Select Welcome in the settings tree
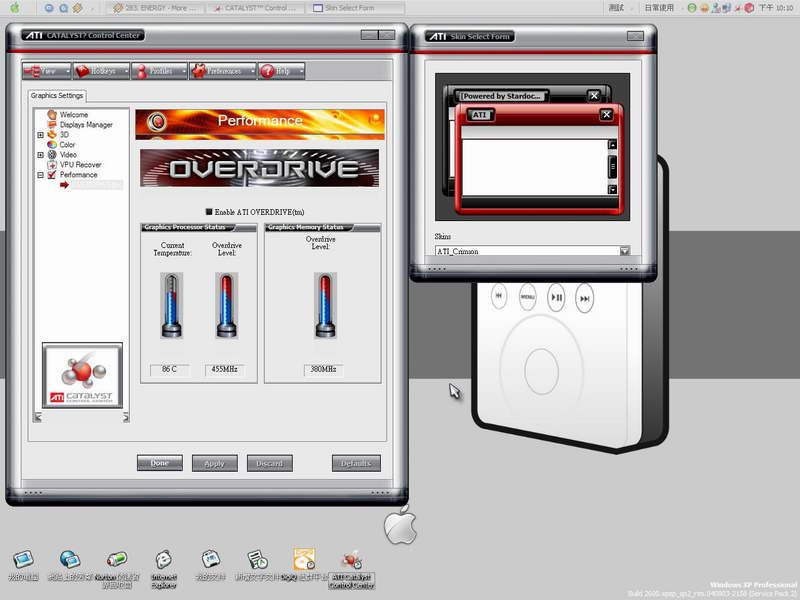 coord(74,115)
